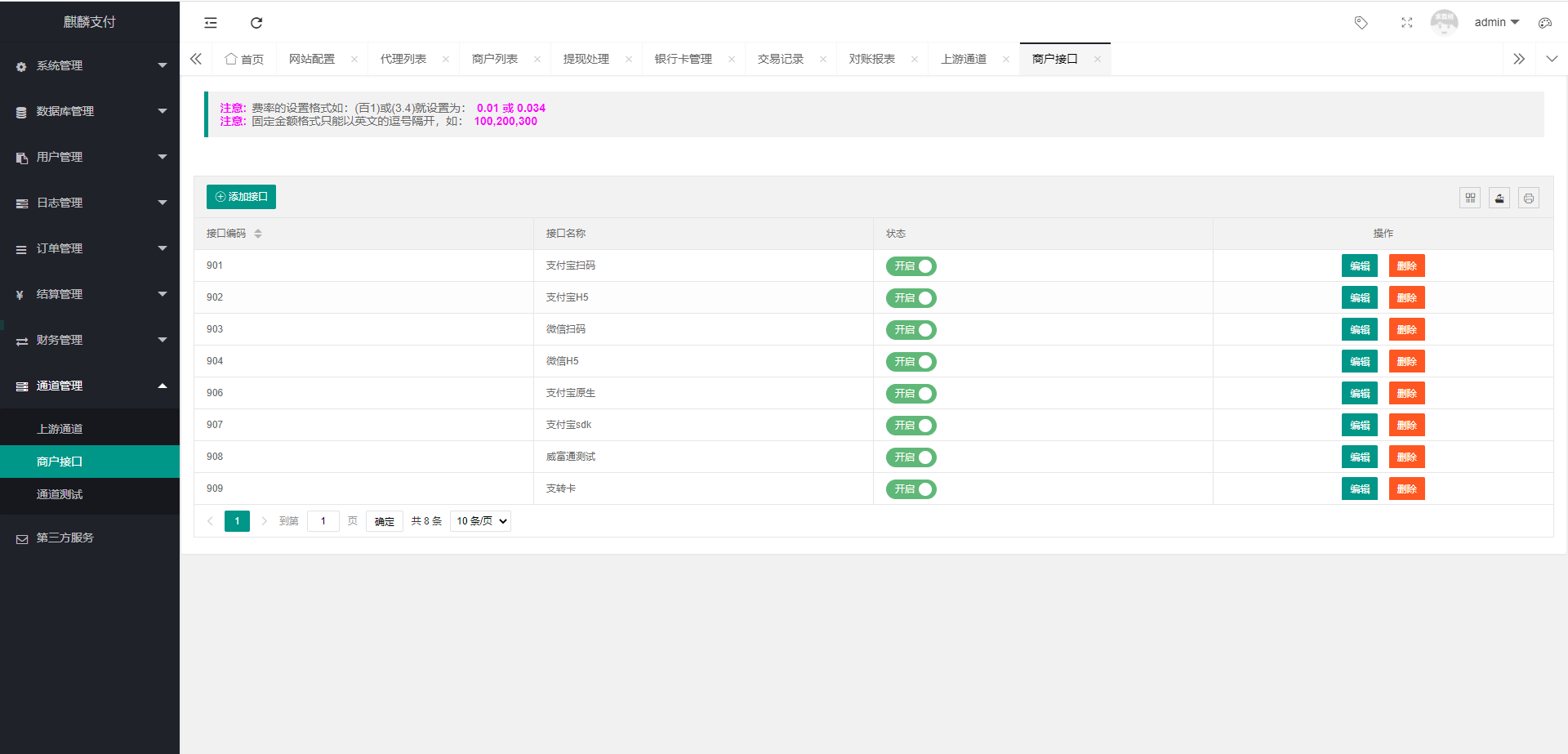Collapse the sidebar via the hamburger icon

tap(210, 22)
